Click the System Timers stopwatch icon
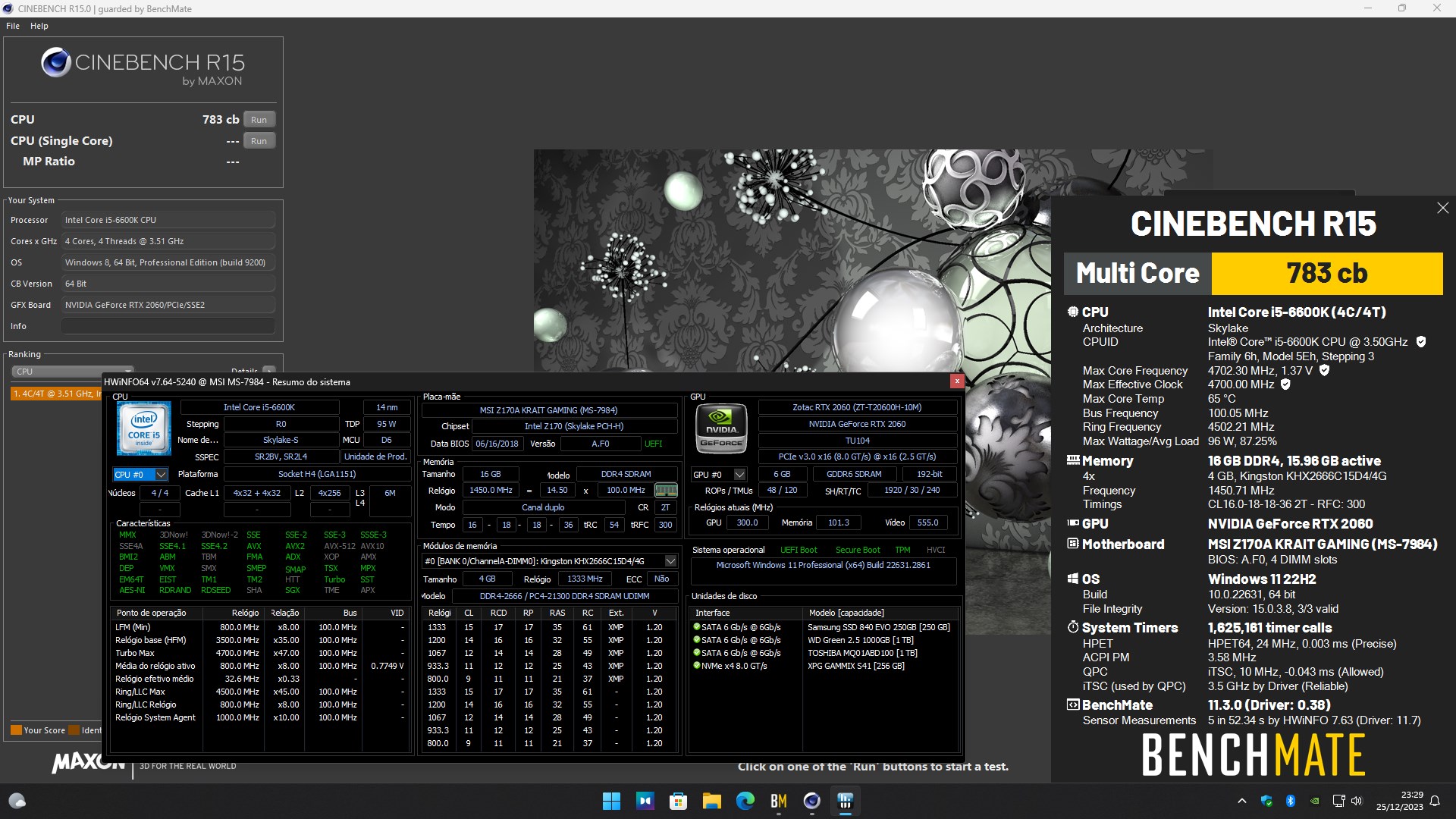 click(x=1073, y=627)
